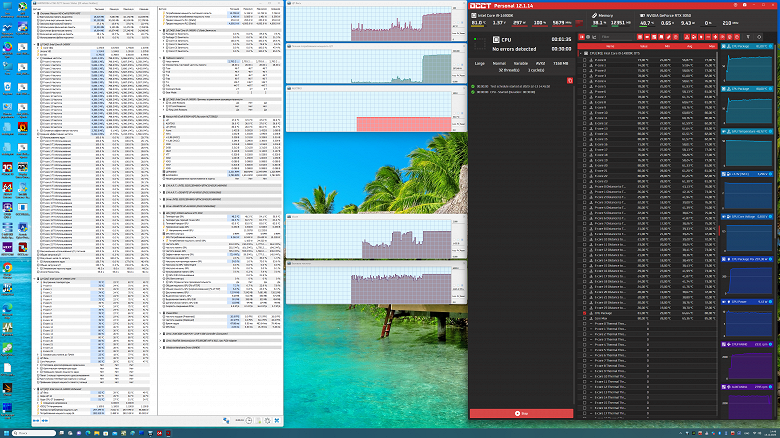Tick the P-core 3 sensor checkbox

click(x=585, y=76)
